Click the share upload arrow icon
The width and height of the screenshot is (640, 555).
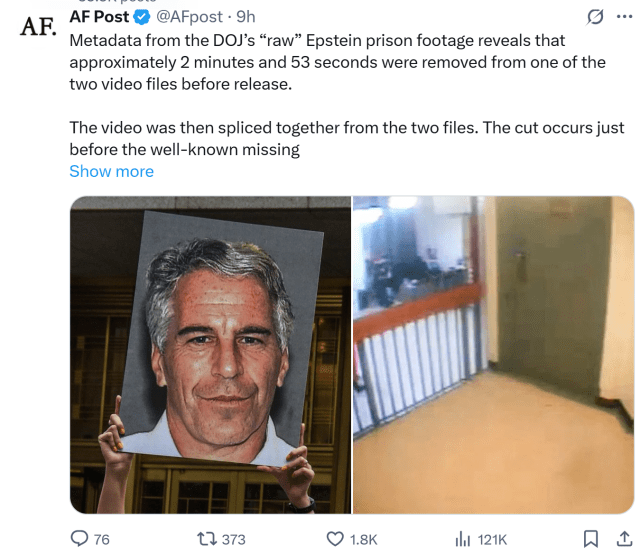624,538
